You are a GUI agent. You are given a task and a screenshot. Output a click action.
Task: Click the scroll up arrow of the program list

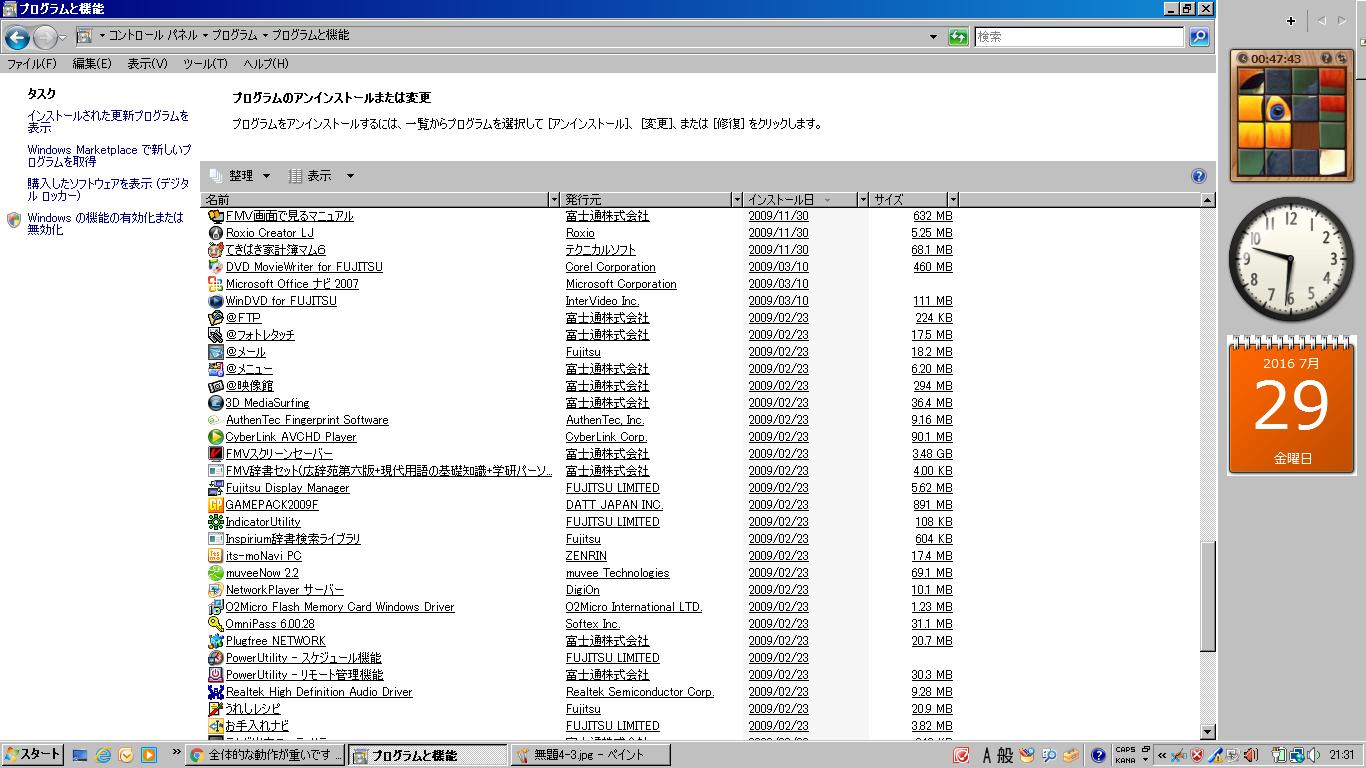pyautogui.click(x=1208, y=200)
